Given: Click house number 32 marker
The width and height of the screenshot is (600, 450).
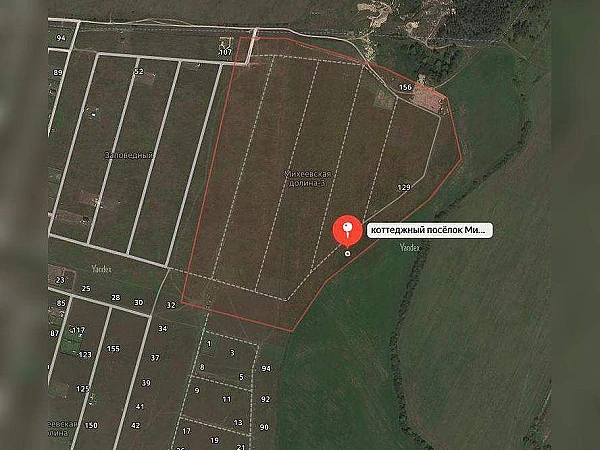Looking at the screenshot, I should point(171,305).
